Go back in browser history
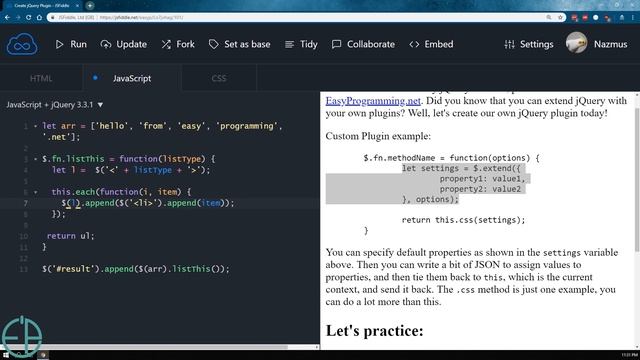This screenshot has width=640, height=360. [7, 18]
